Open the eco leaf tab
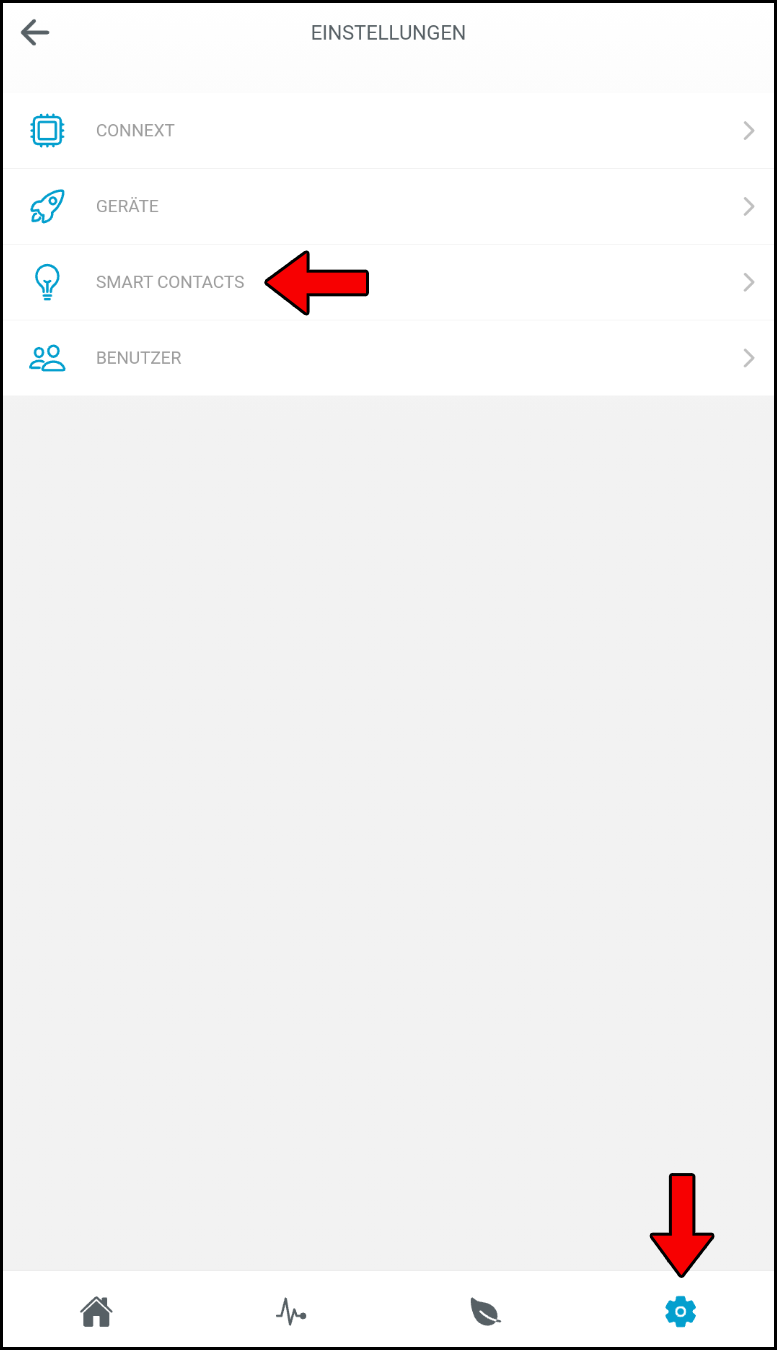The height and width of the screenshot is (1350, 777). pos(485,1311)
